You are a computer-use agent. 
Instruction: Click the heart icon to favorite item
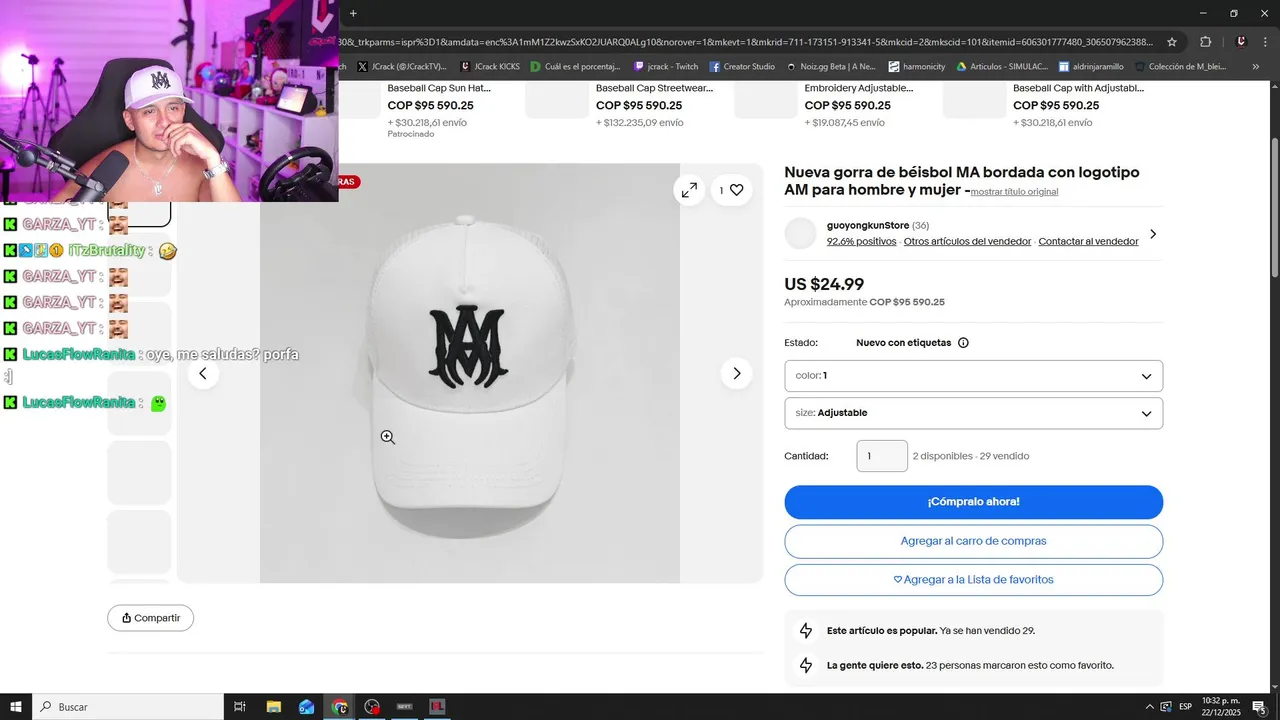[736, 190]
